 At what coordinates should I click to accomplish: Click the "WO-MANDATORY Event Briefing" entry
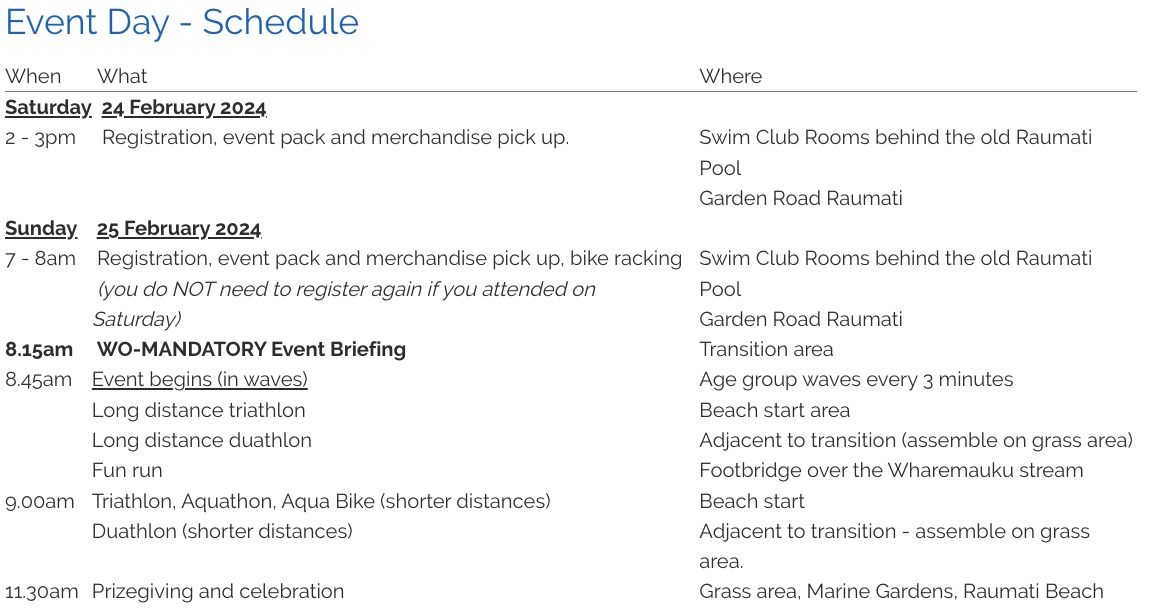[x=251, y=349]
